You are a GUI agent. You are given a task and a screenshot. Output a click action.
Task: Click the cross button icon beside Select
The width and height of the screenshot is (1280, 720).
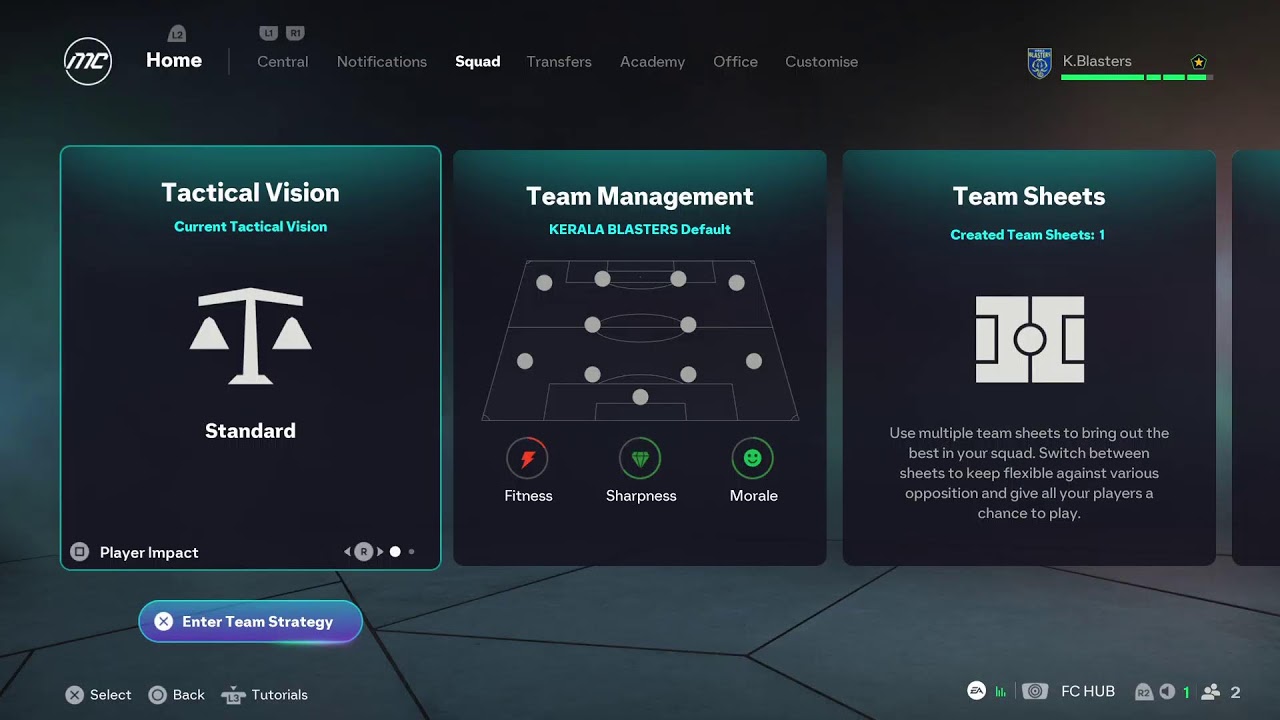point(74,695)
